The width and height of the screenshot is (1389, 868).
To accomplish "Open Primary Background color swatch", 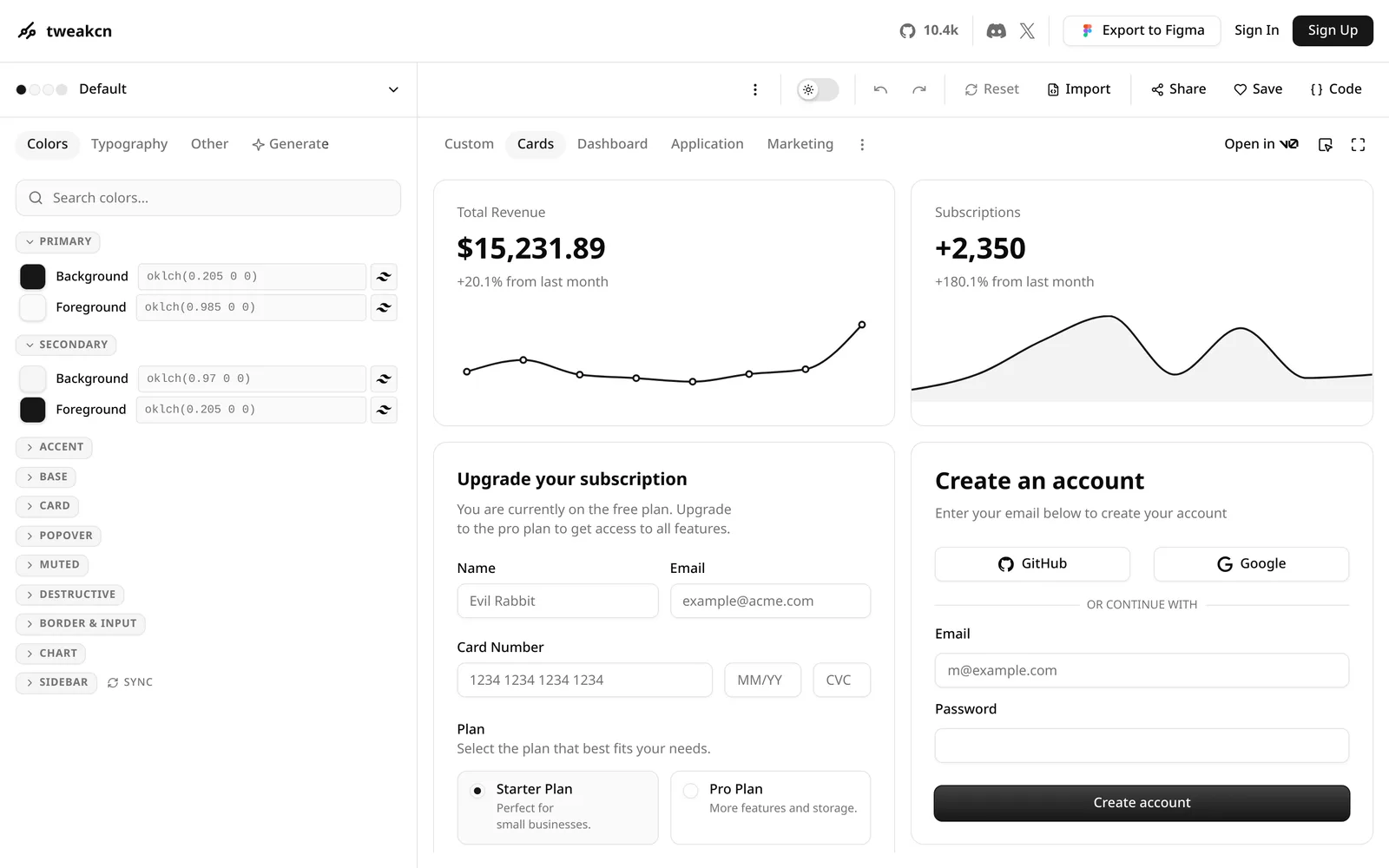I will pyautogui.click(x=33, y=277).
